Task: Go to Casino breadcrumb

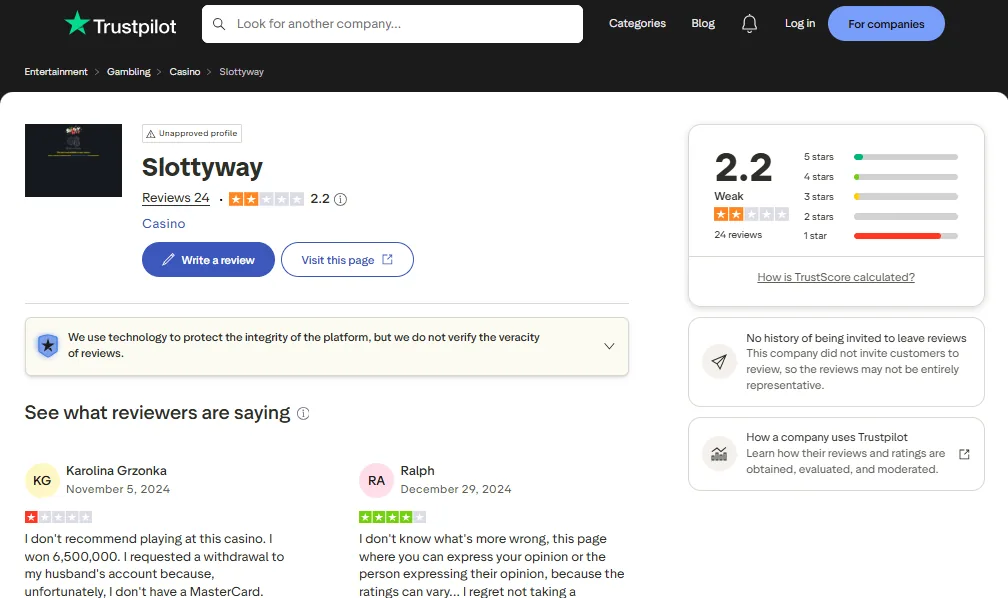Action: (184, 71)
